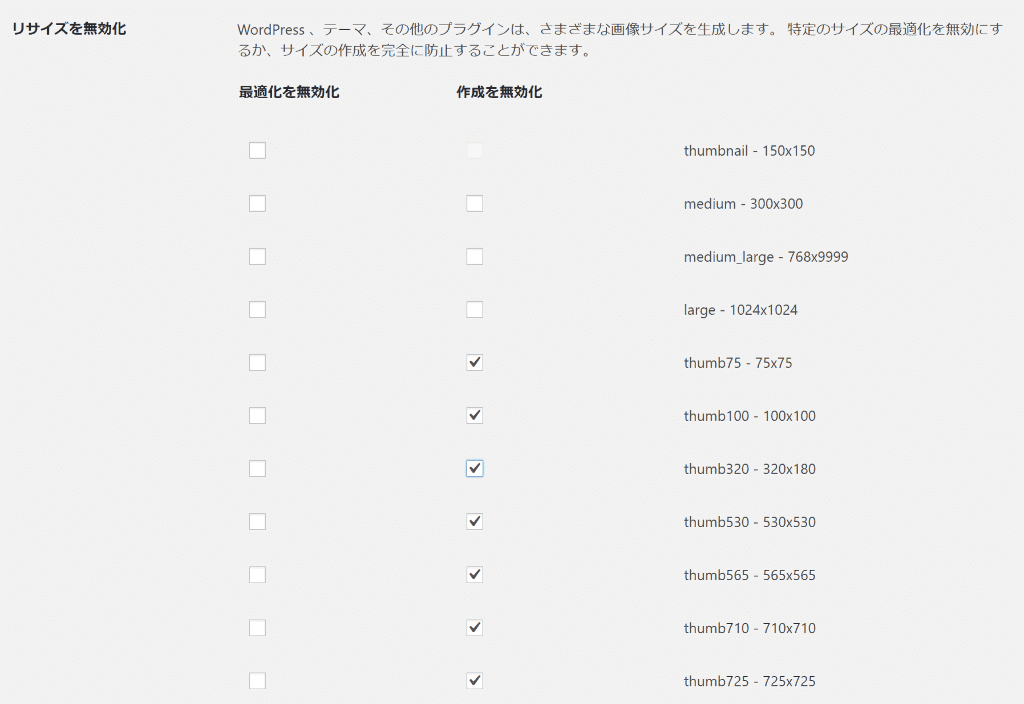Uncheck disable-creation for thumb725 725x725
Viewport: 1024px width, 704px height.
click(475, 681)
